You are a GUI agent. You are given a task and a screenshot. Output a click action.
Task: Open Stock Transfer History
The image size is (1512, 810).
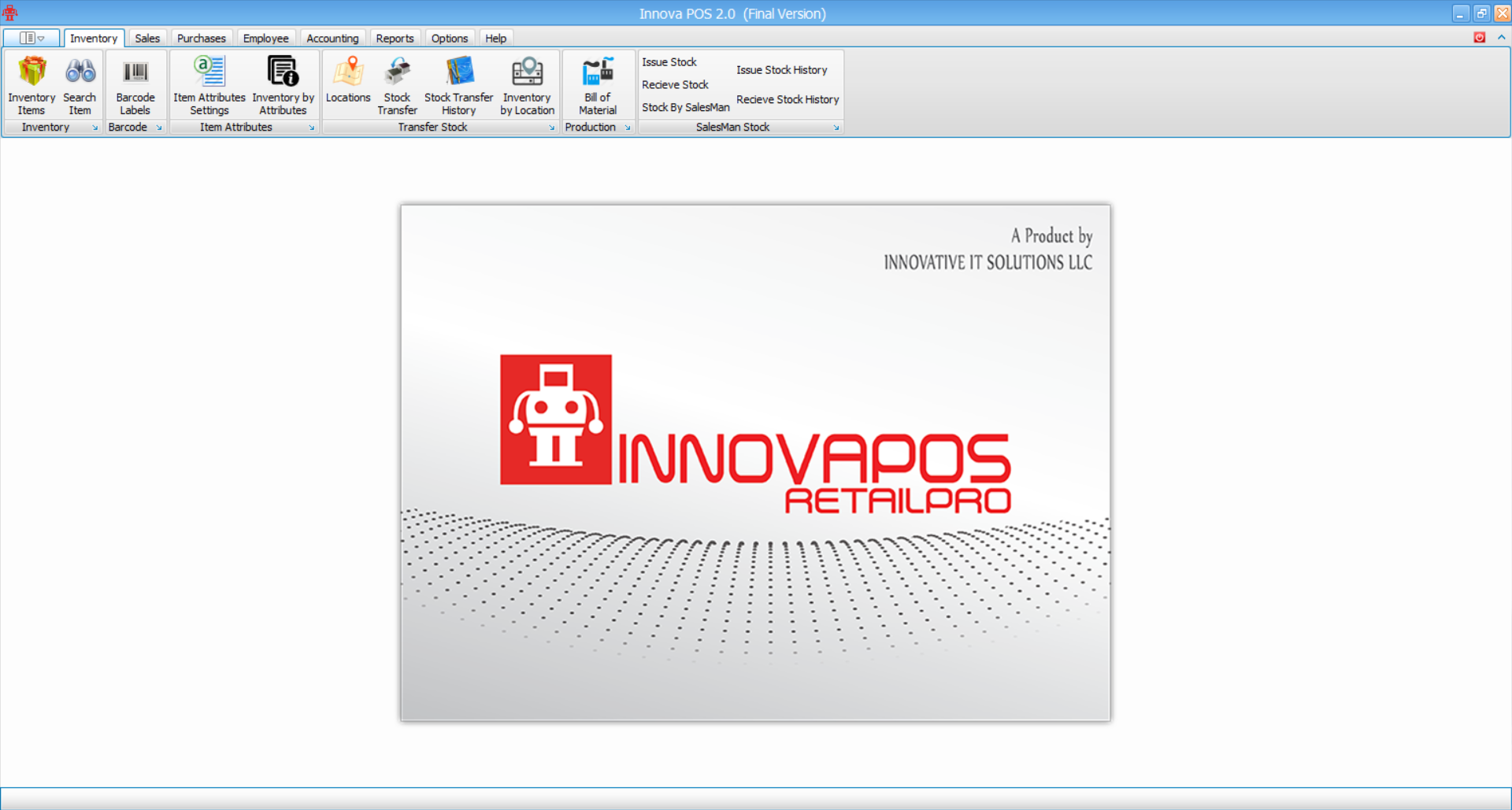(458, 86)
